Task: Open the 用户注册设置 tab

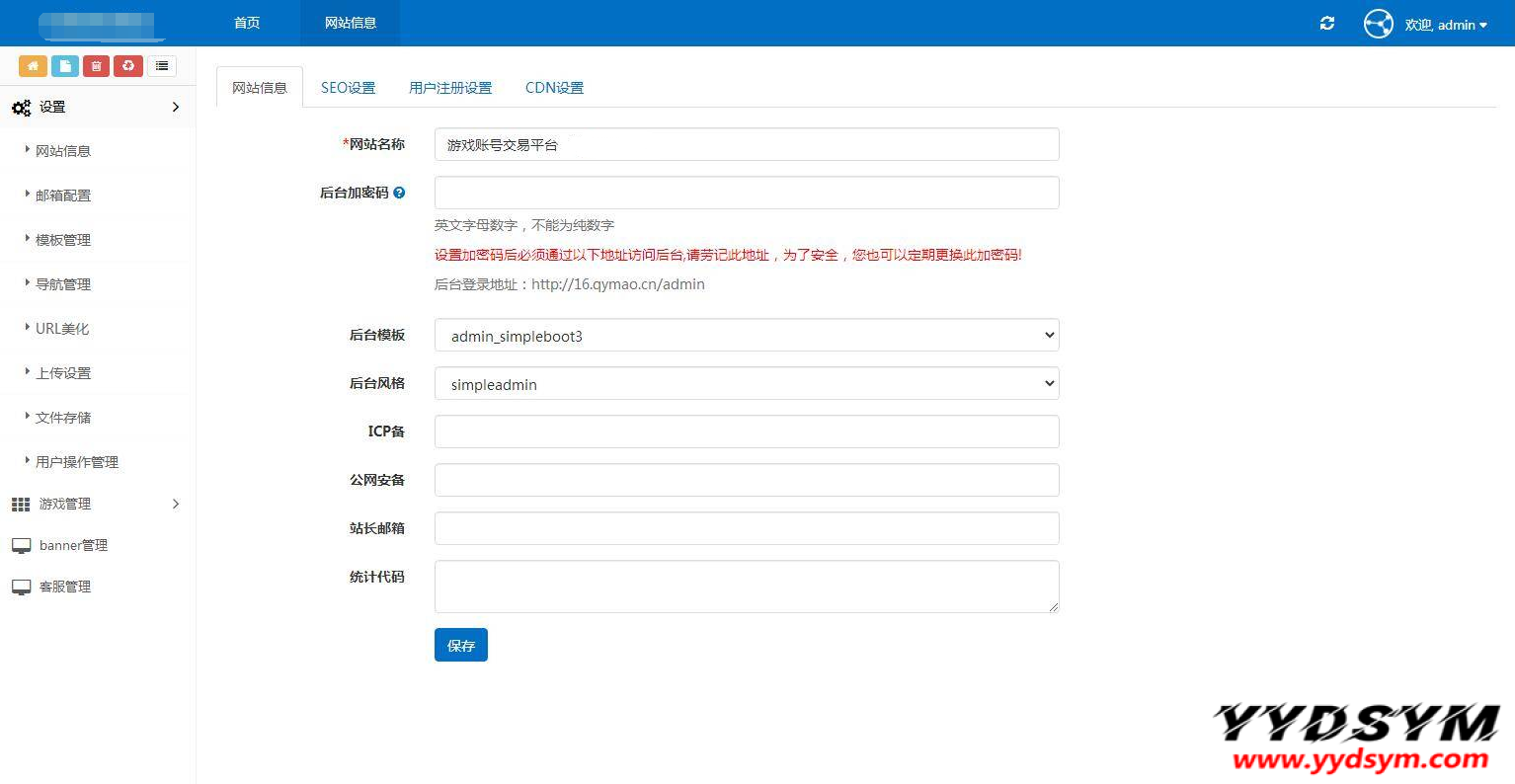Action: (449, 87)
